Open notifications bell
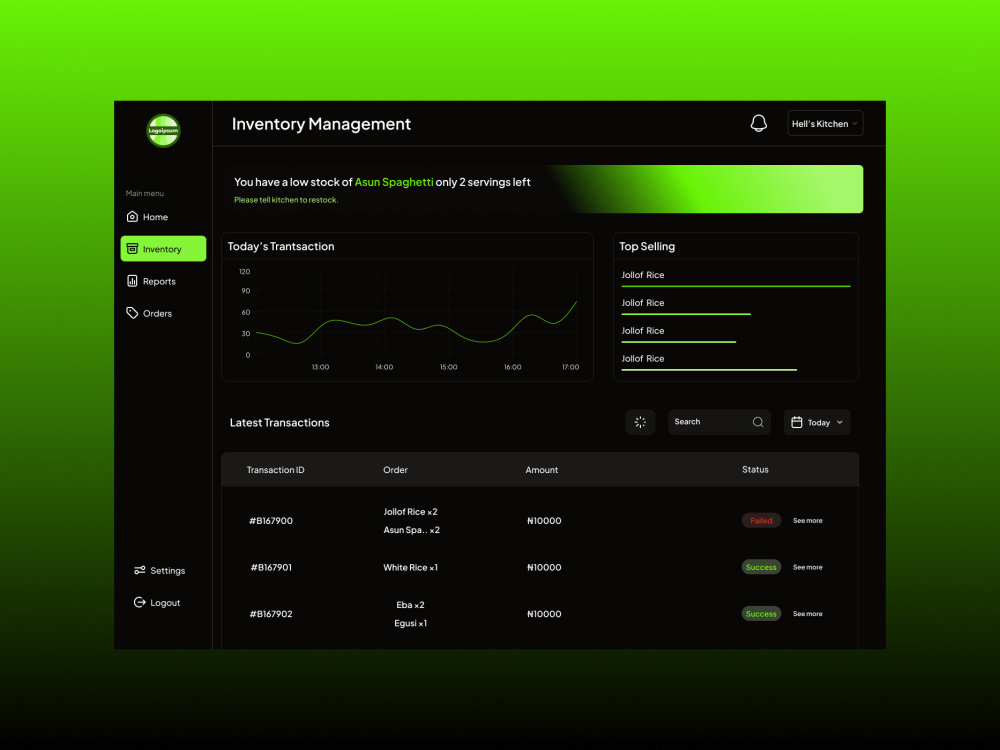Viewport: 1000px width, 750px height. coord(758,123)
